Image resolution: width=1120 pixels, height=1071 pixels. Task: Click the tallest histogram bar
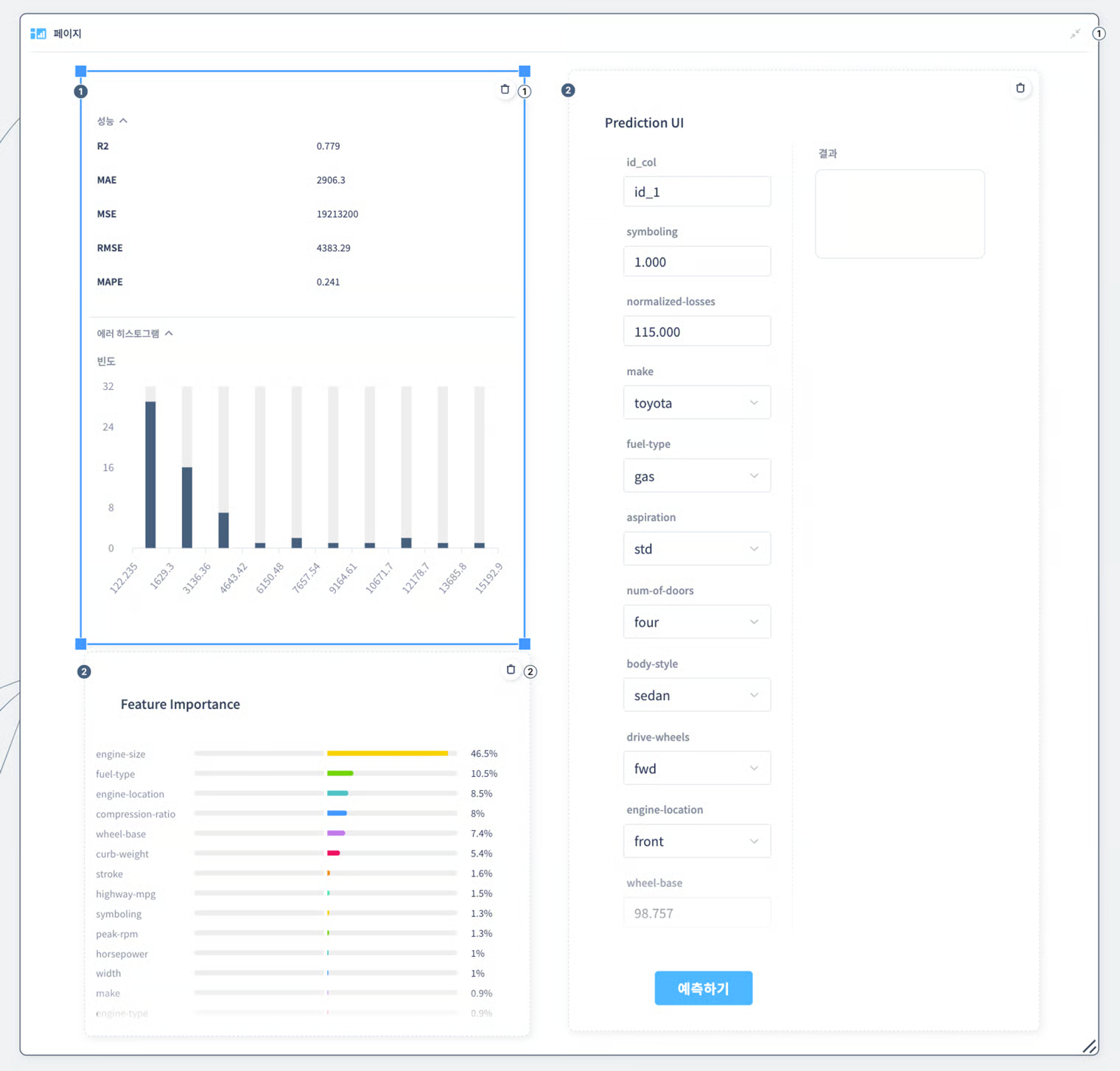[x=150, y=474]
